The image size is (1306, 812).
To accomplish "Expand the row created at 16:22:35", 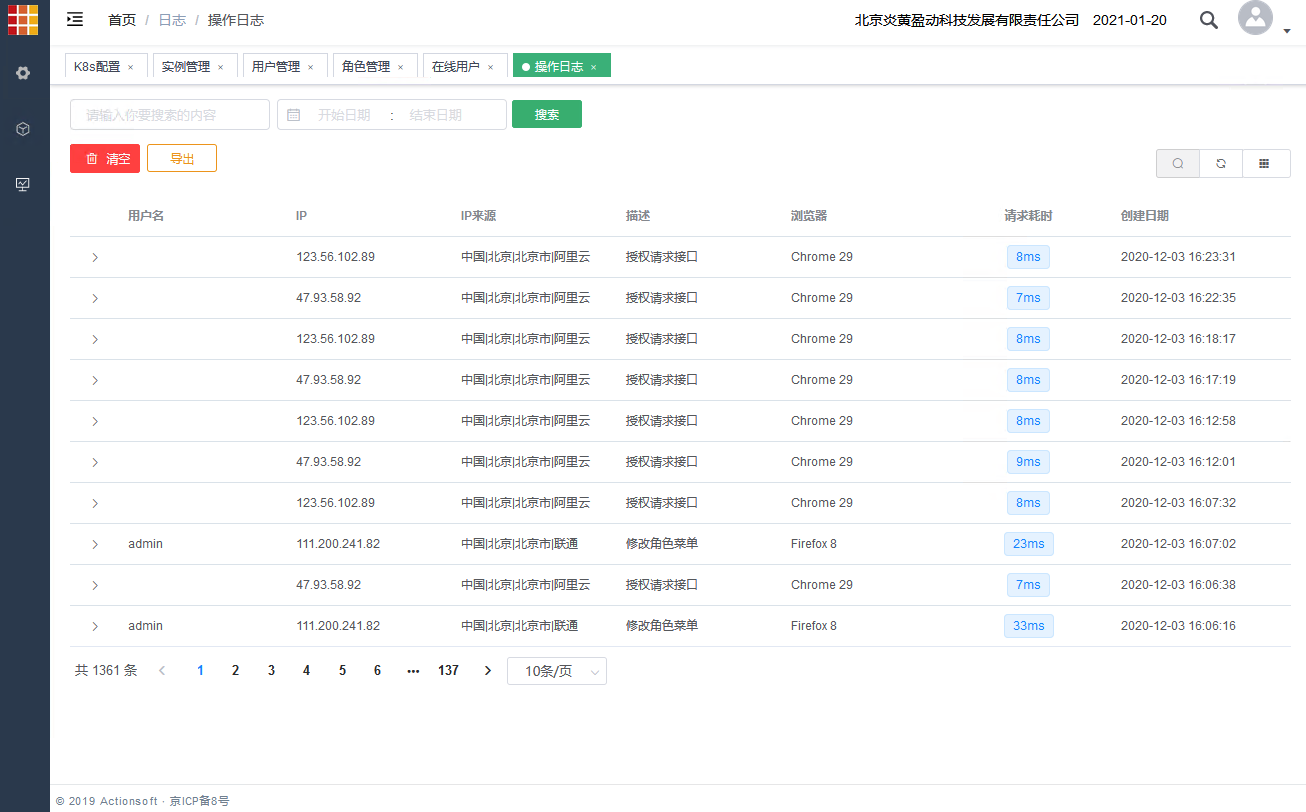I will coord(95,298).
